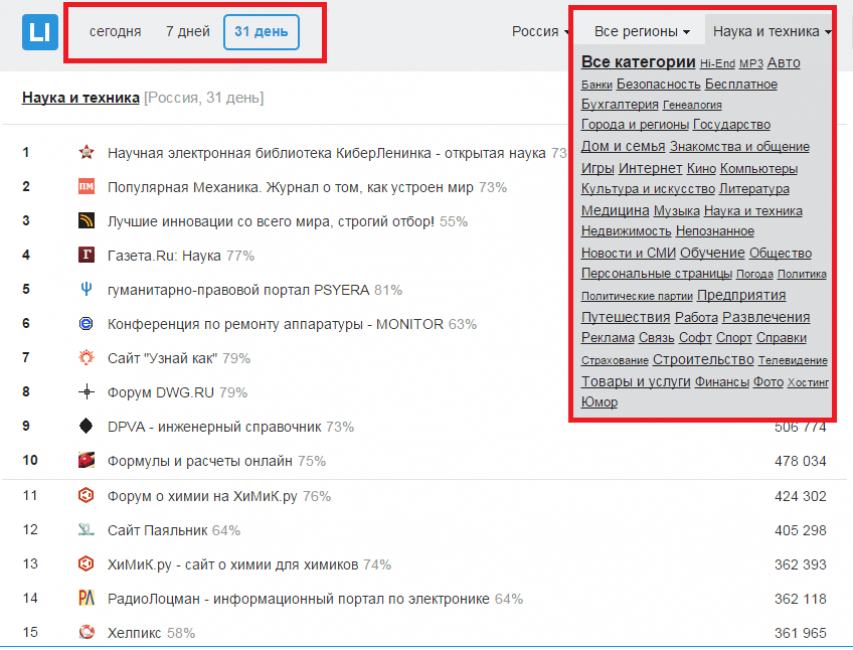Screen dimensions: 853x650
Task: Choose Строительство category
Action: 703,360
